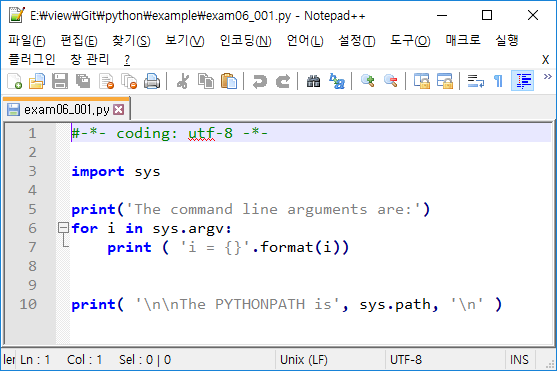Screen dimensions: 557x371
Task: Click Ln : 1 status field
Action: (x=35, y=360)
